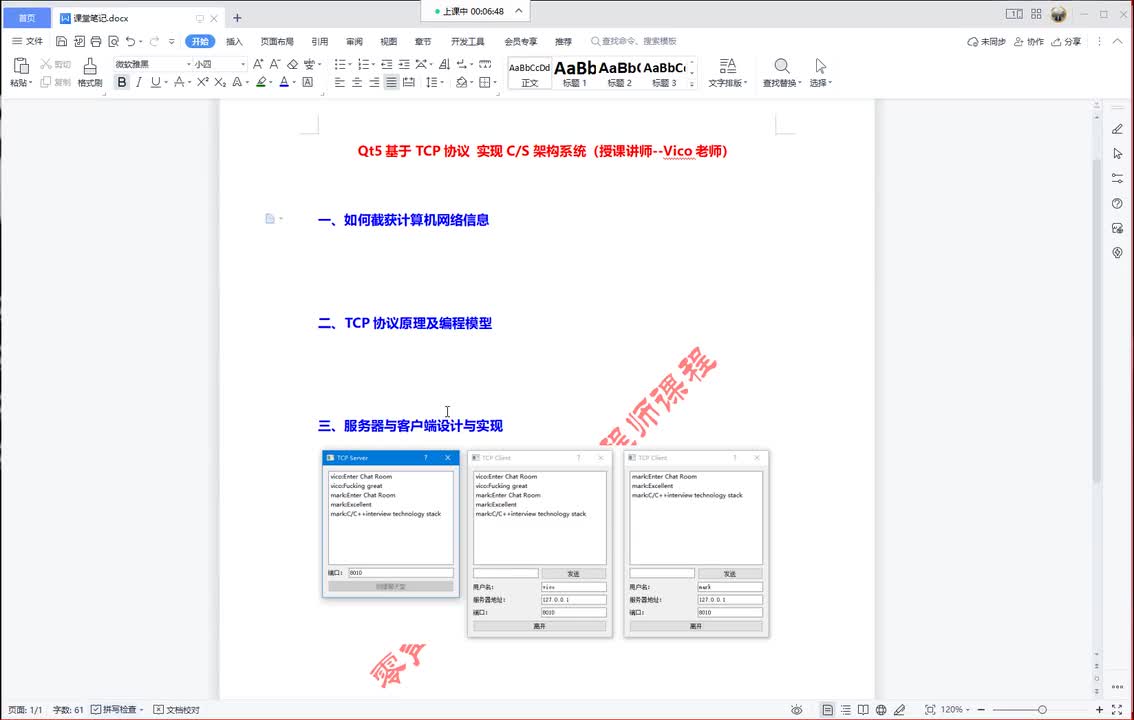The height and width of the screenshot is (720, 1134).
Task: Click the zoom slider handle
Action: (1042, 710)
